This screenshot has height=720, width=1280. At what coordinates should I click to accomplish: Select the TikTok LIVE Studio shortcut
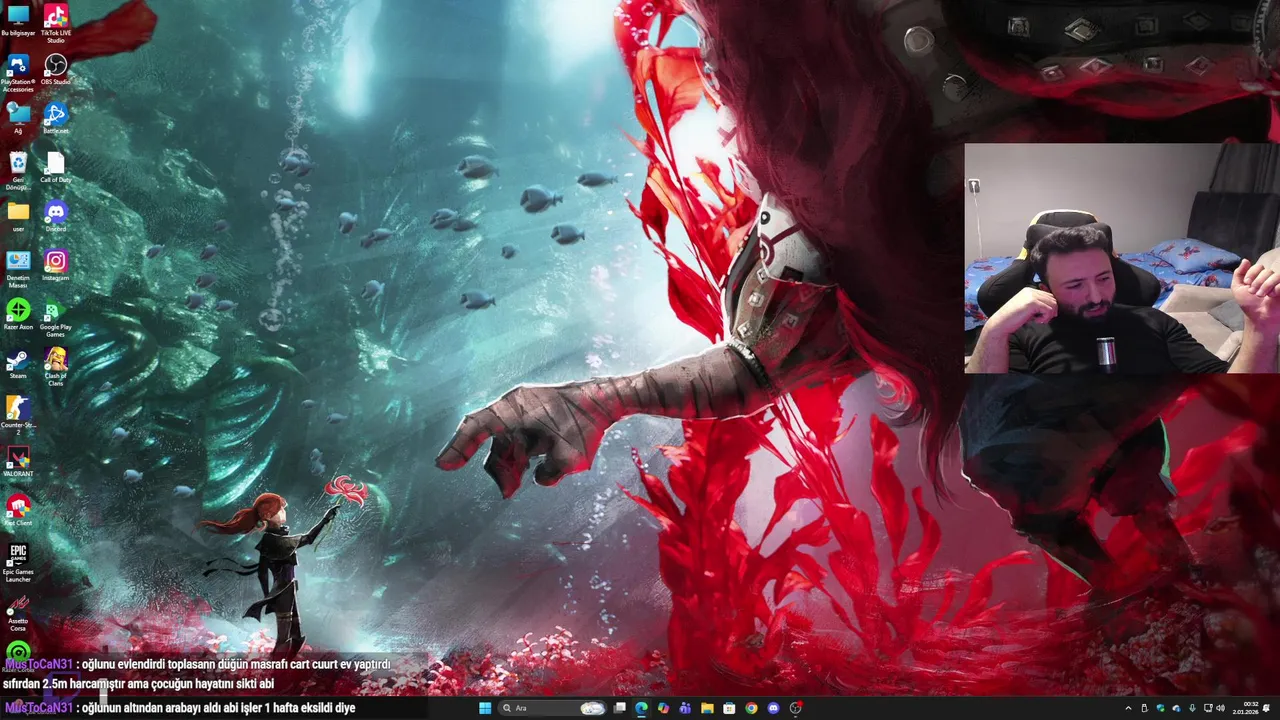55,24
